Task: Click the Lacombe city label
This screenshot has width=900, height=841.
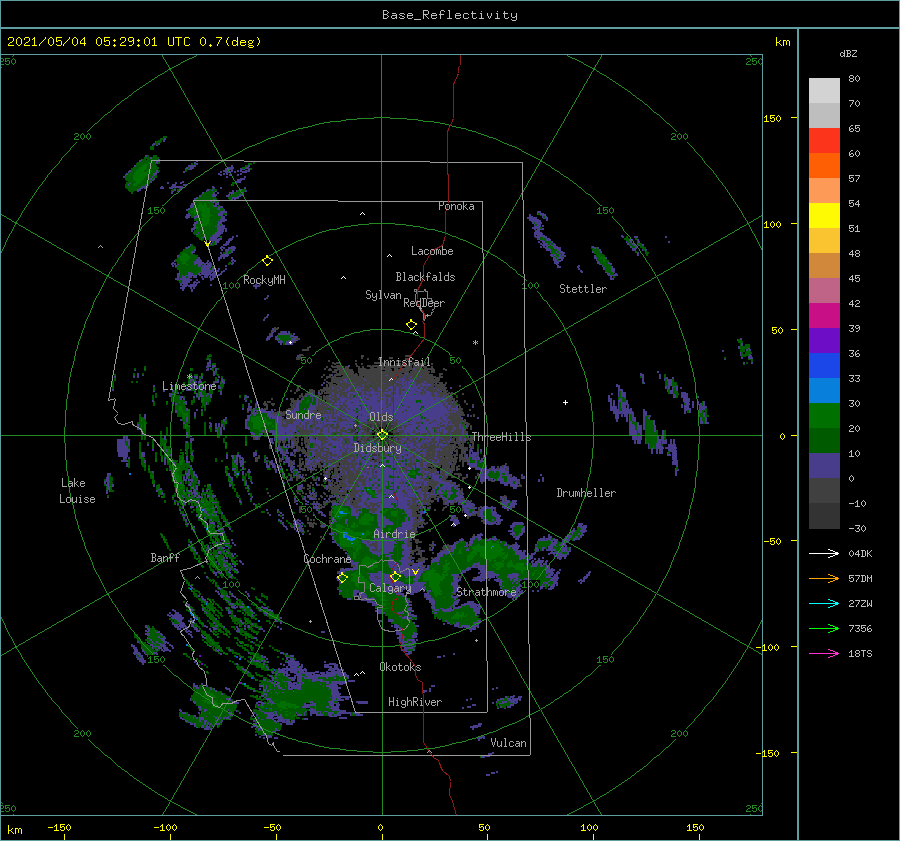Action: [432, 251]
